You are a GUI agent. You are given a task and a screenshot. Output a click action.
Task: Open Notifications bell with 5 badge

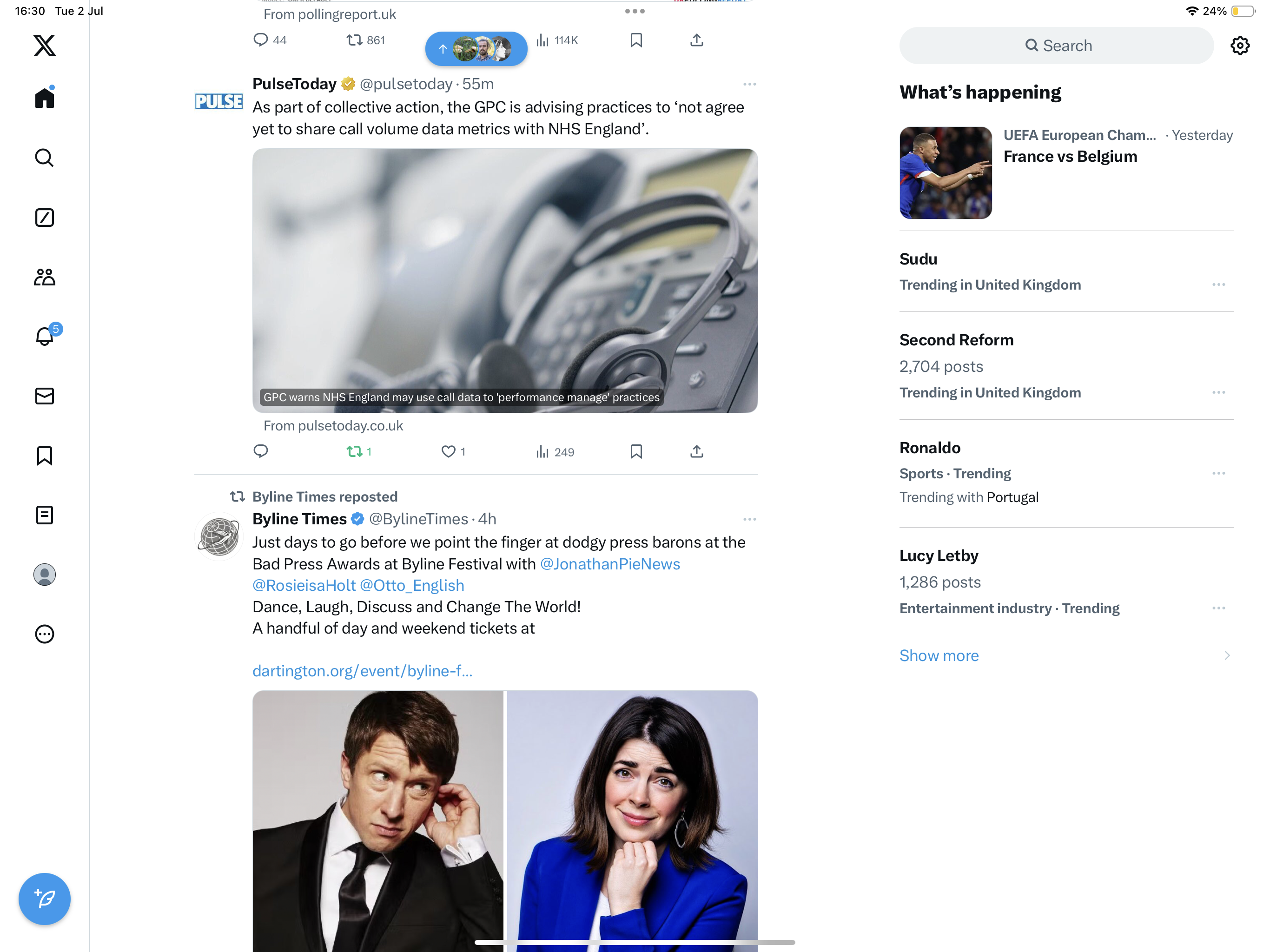tap(44, 337)
